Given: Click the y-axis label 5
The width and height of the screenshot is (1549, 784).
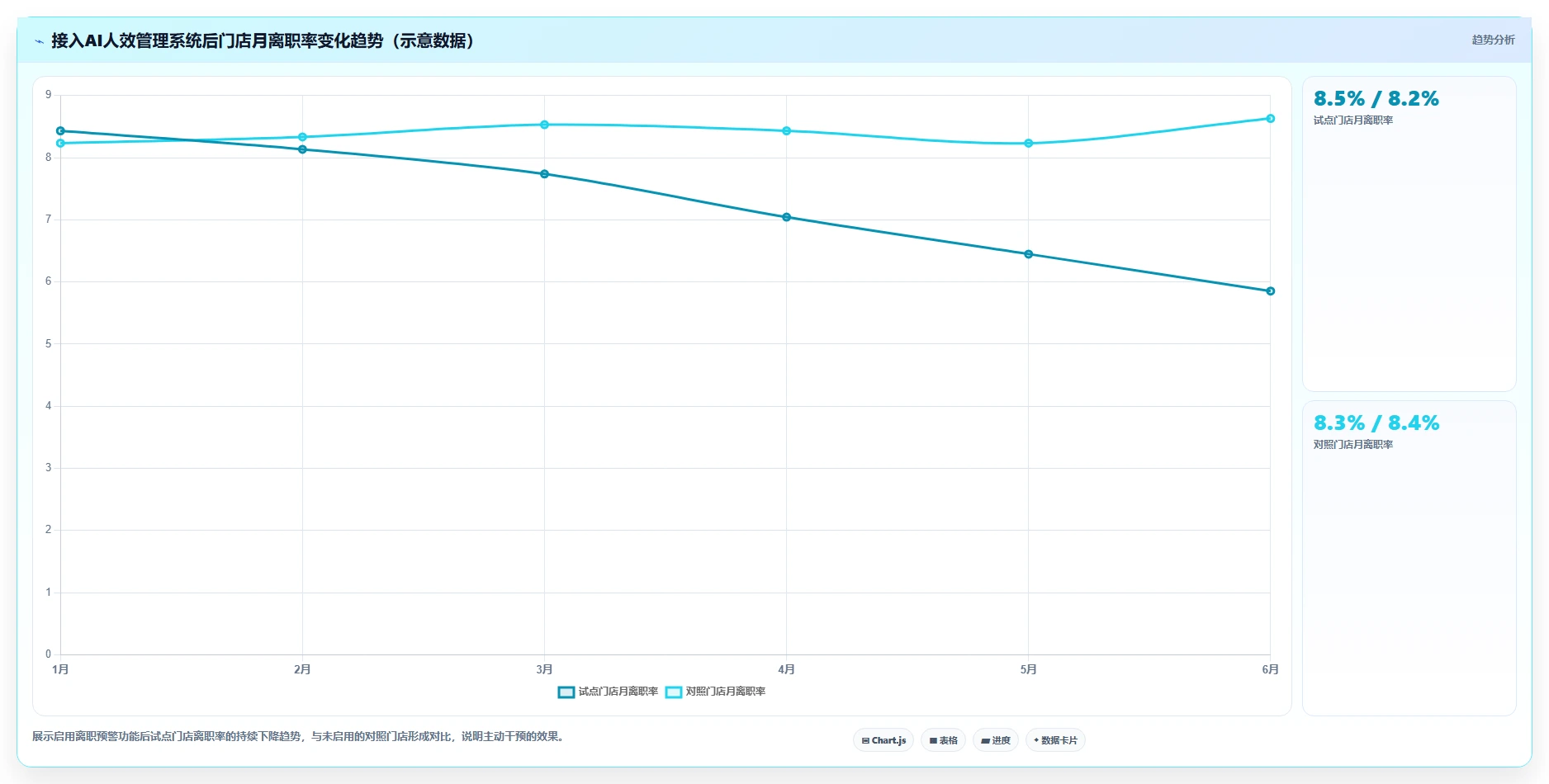Looking at the screenshot, I should click(48, 343).
